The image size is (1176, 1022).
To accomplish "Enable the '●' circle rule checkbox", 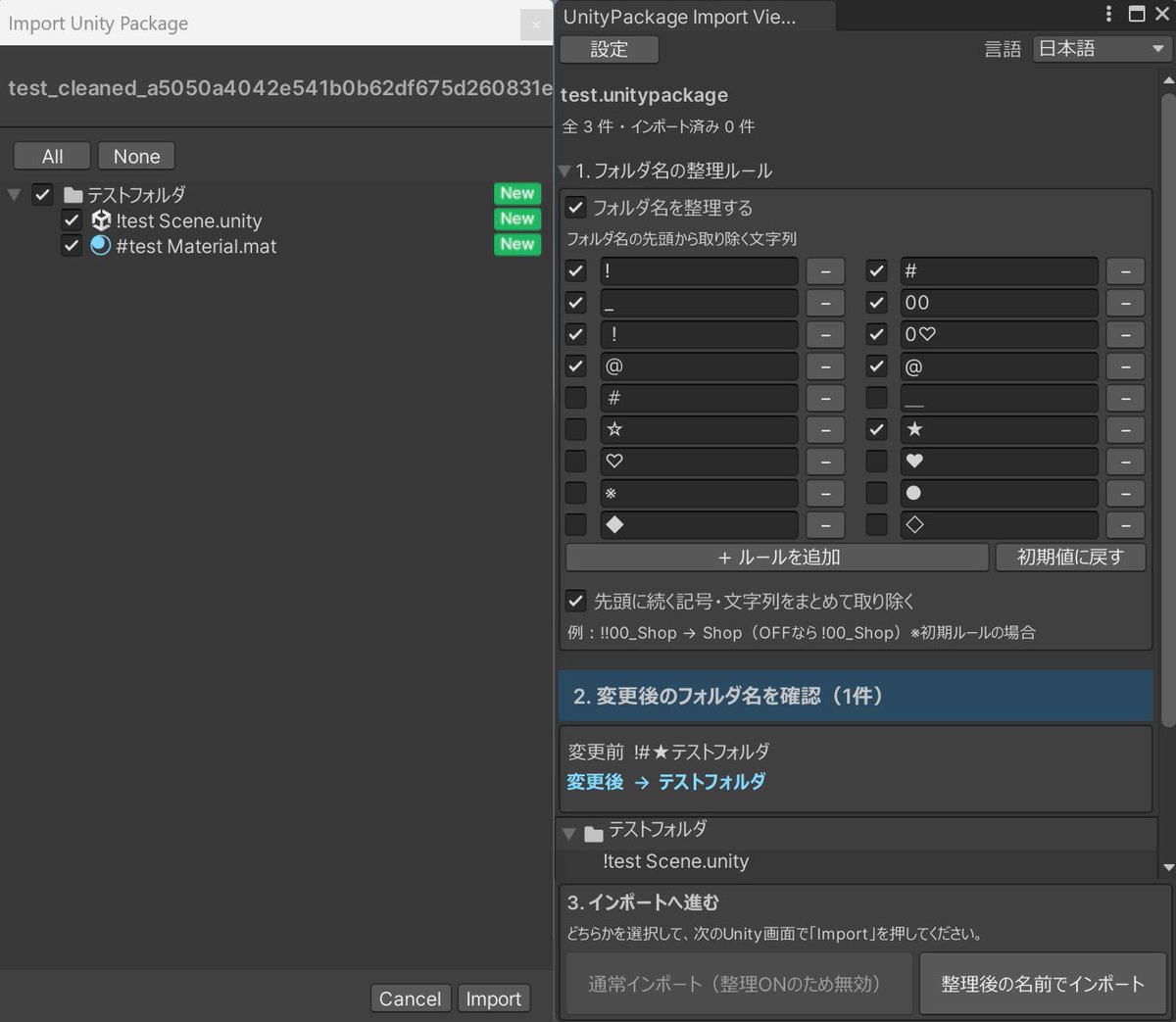I will 877,493.
